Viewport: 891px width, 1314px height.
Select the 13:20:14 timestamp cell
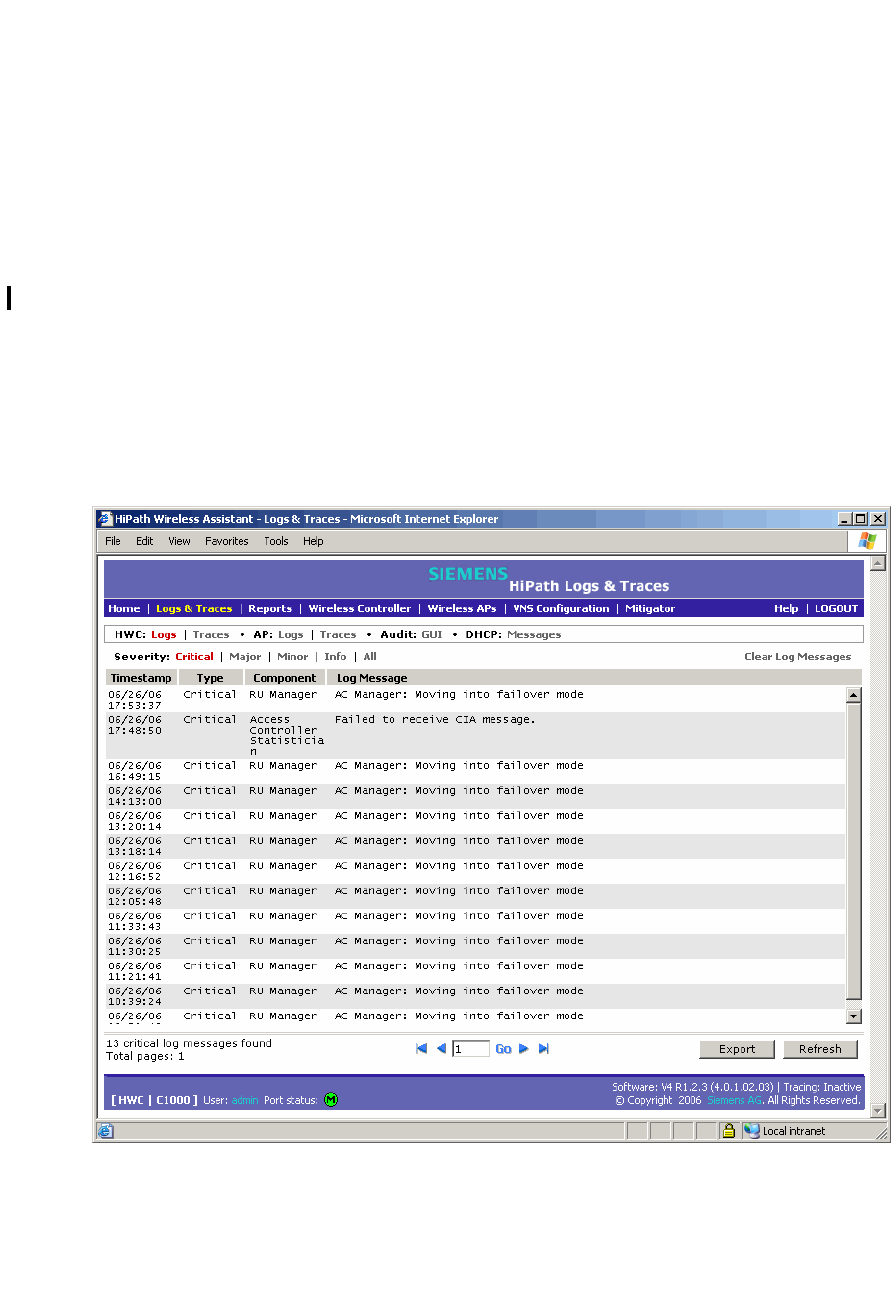point(135,821)
